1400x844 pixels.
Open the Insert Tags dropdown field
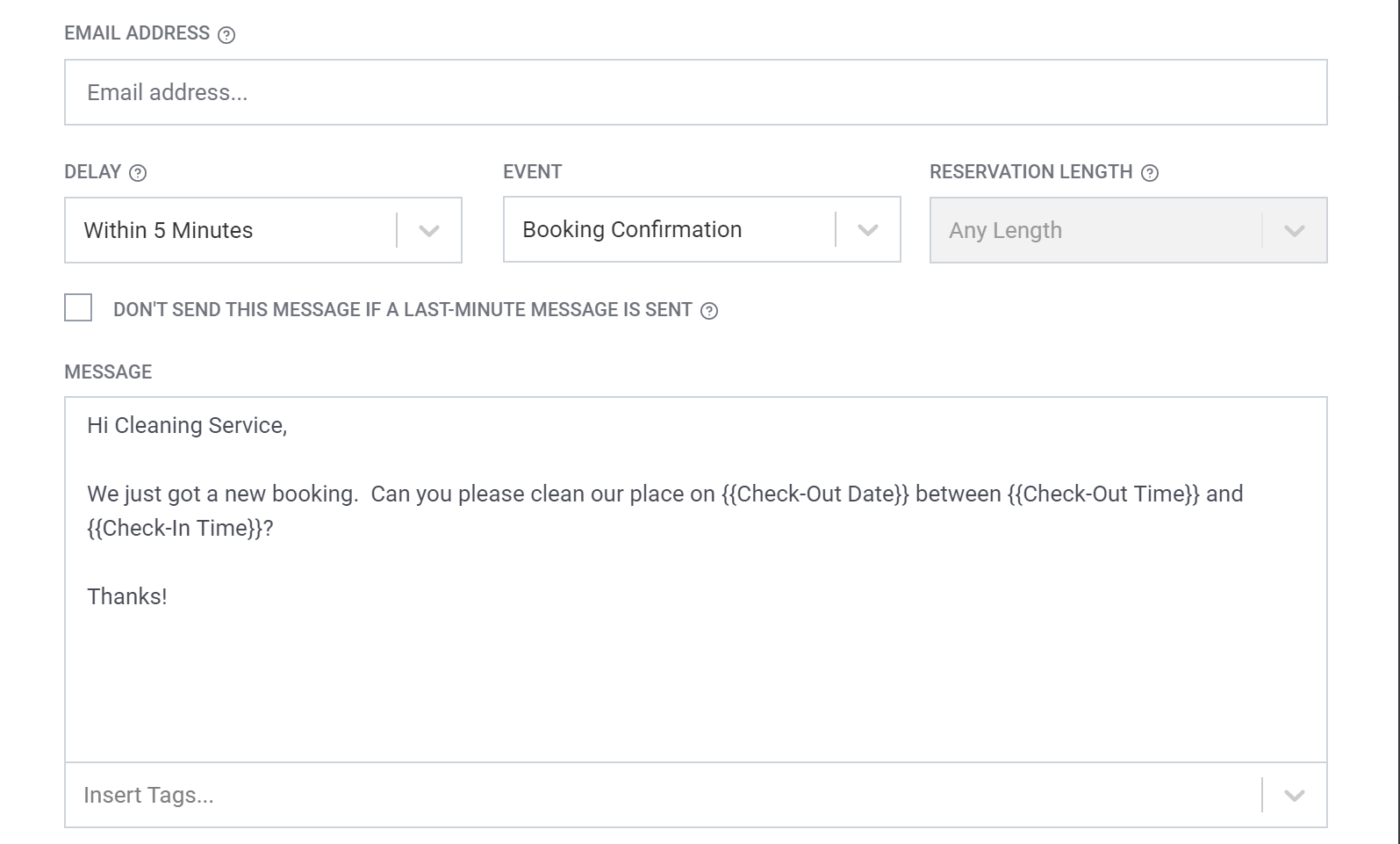695,795
